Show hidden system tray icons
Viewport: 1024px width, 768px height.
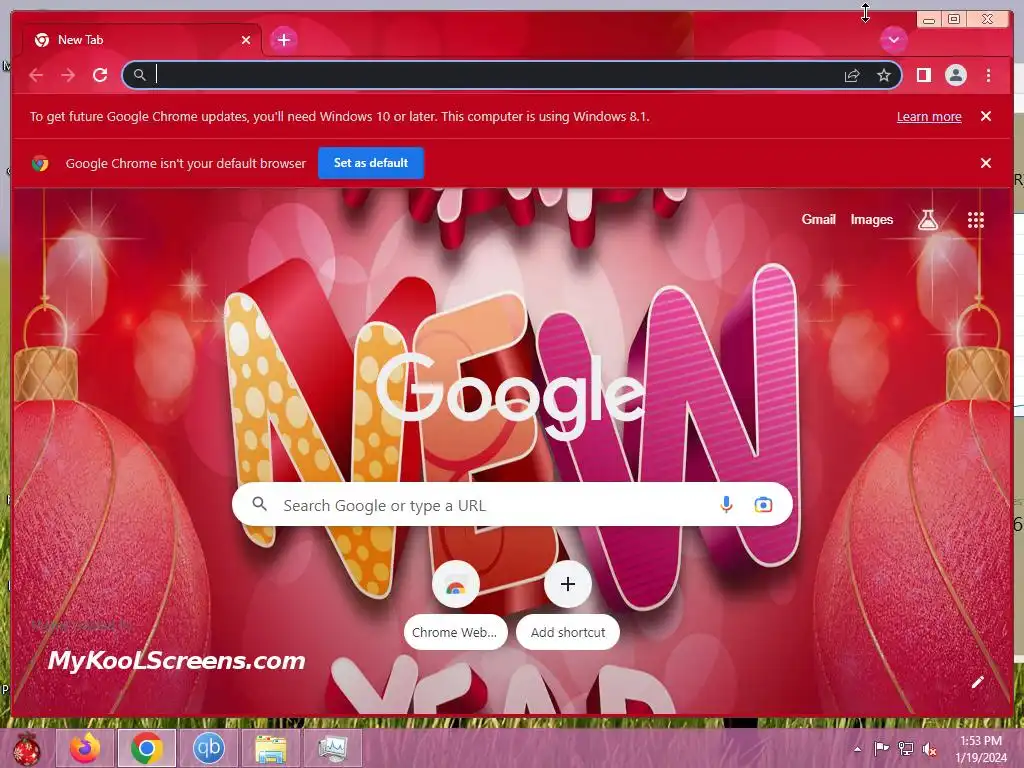(857, 749)
